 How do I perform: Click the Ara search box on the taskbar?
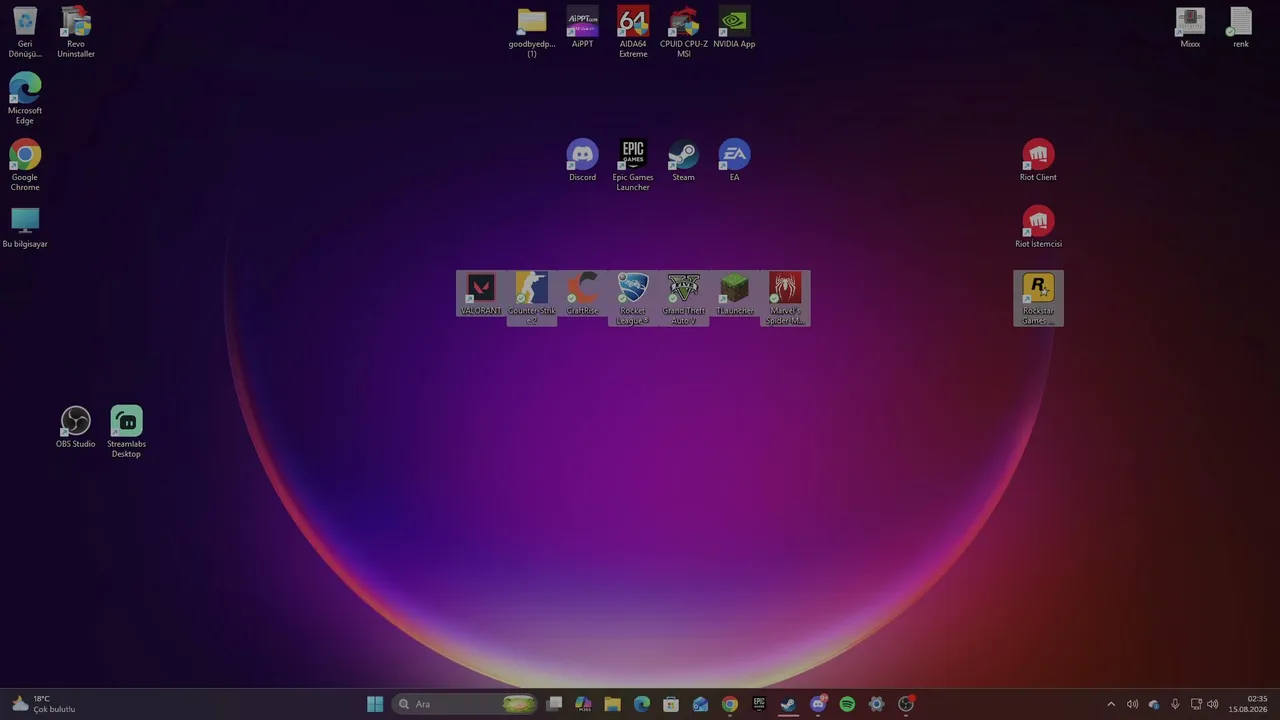point(466,704)
